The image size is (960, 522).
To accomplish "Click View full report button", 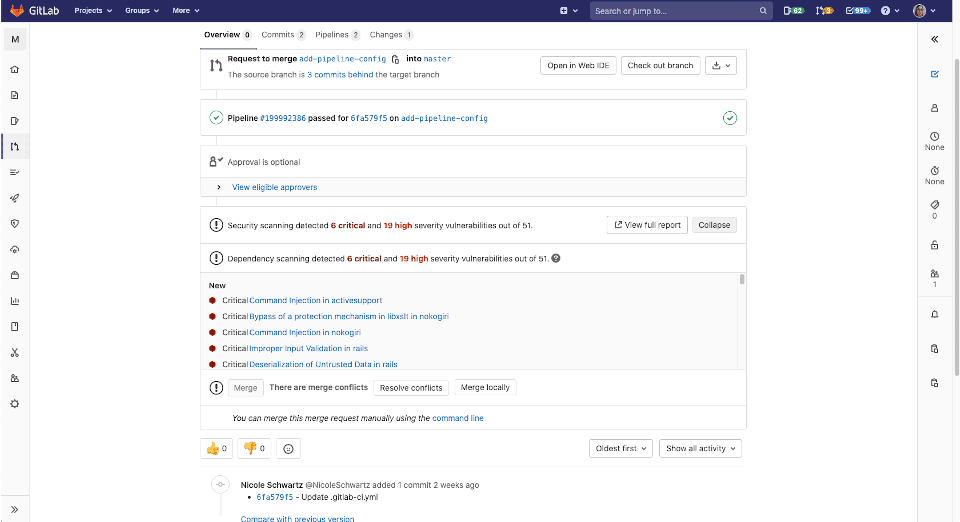I will [x=647, y=225].
